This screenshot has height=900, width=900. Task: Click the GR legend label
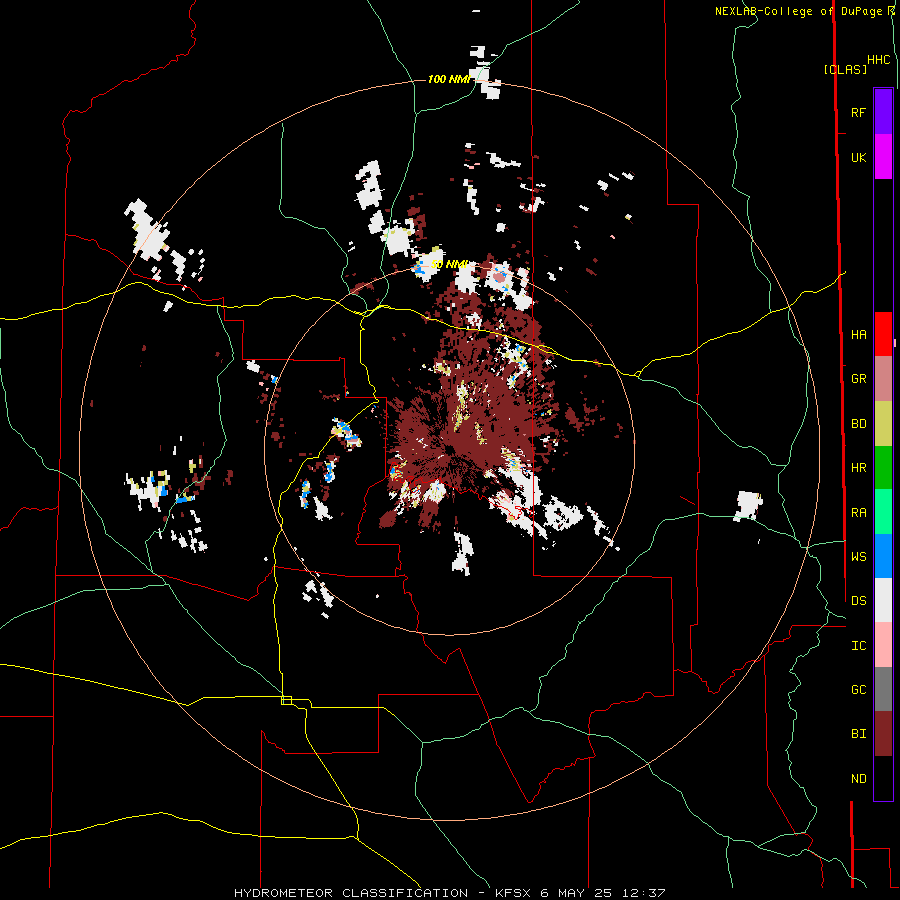858,378
